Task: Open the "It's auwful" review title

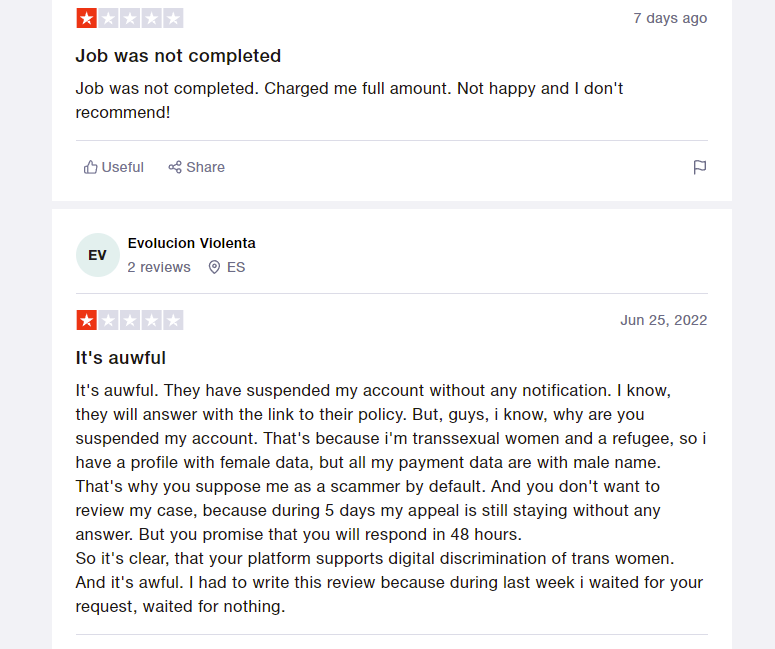Action: [121, 358]
